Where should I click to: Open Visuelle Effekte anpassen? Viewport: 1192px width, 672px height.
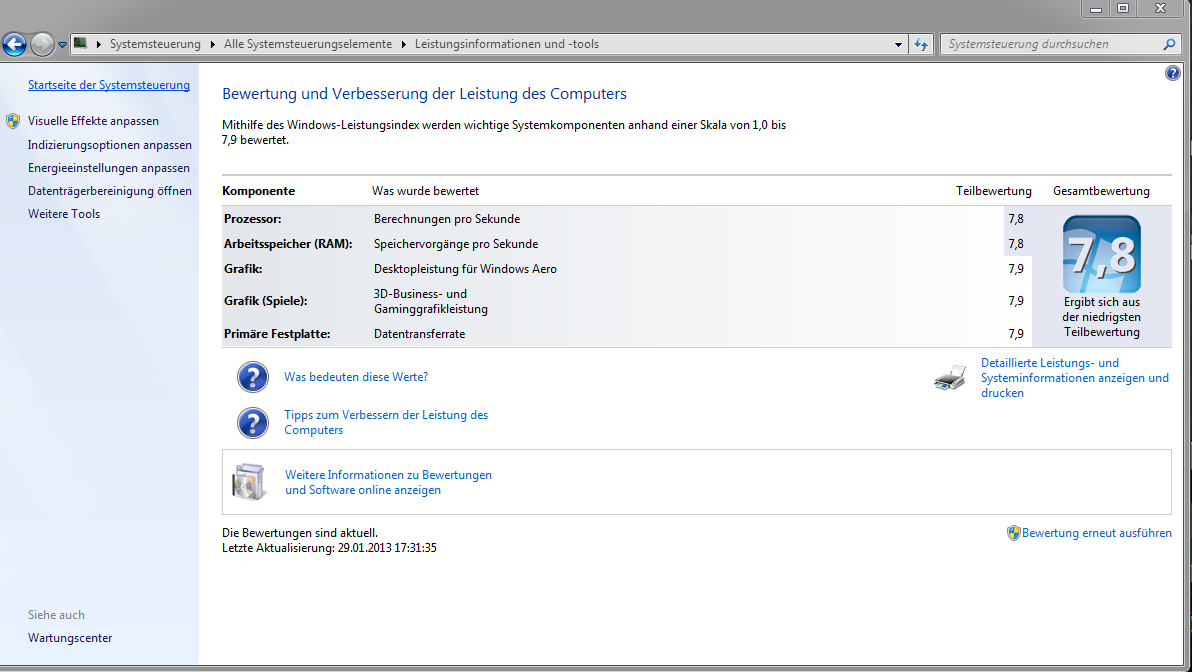pos(94,121)
